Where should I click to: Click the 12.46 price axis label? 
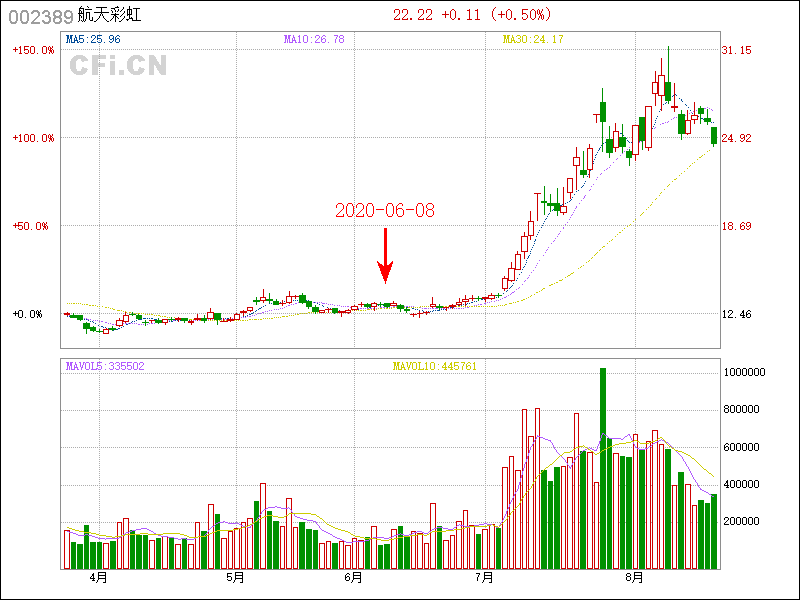click(737, 314)
